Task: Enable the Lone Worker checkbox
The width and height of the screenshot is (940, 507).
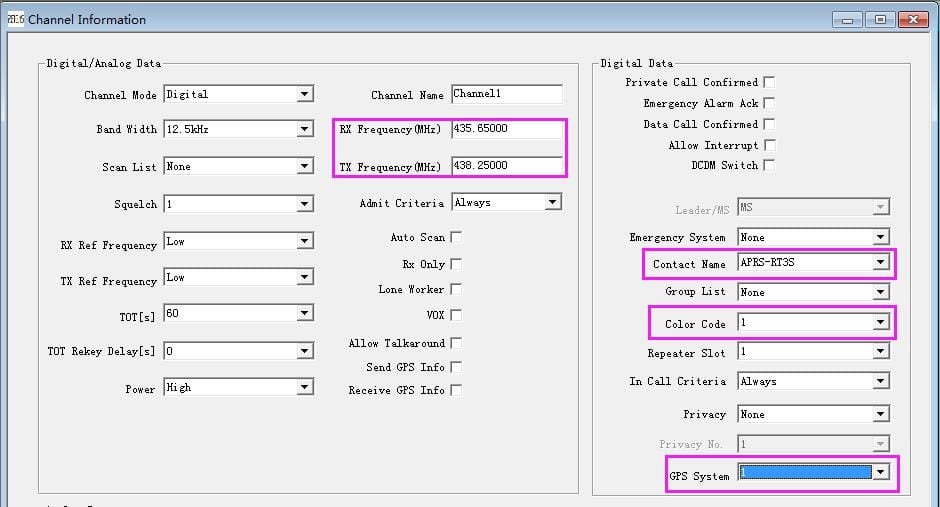Action: (456, 289)
